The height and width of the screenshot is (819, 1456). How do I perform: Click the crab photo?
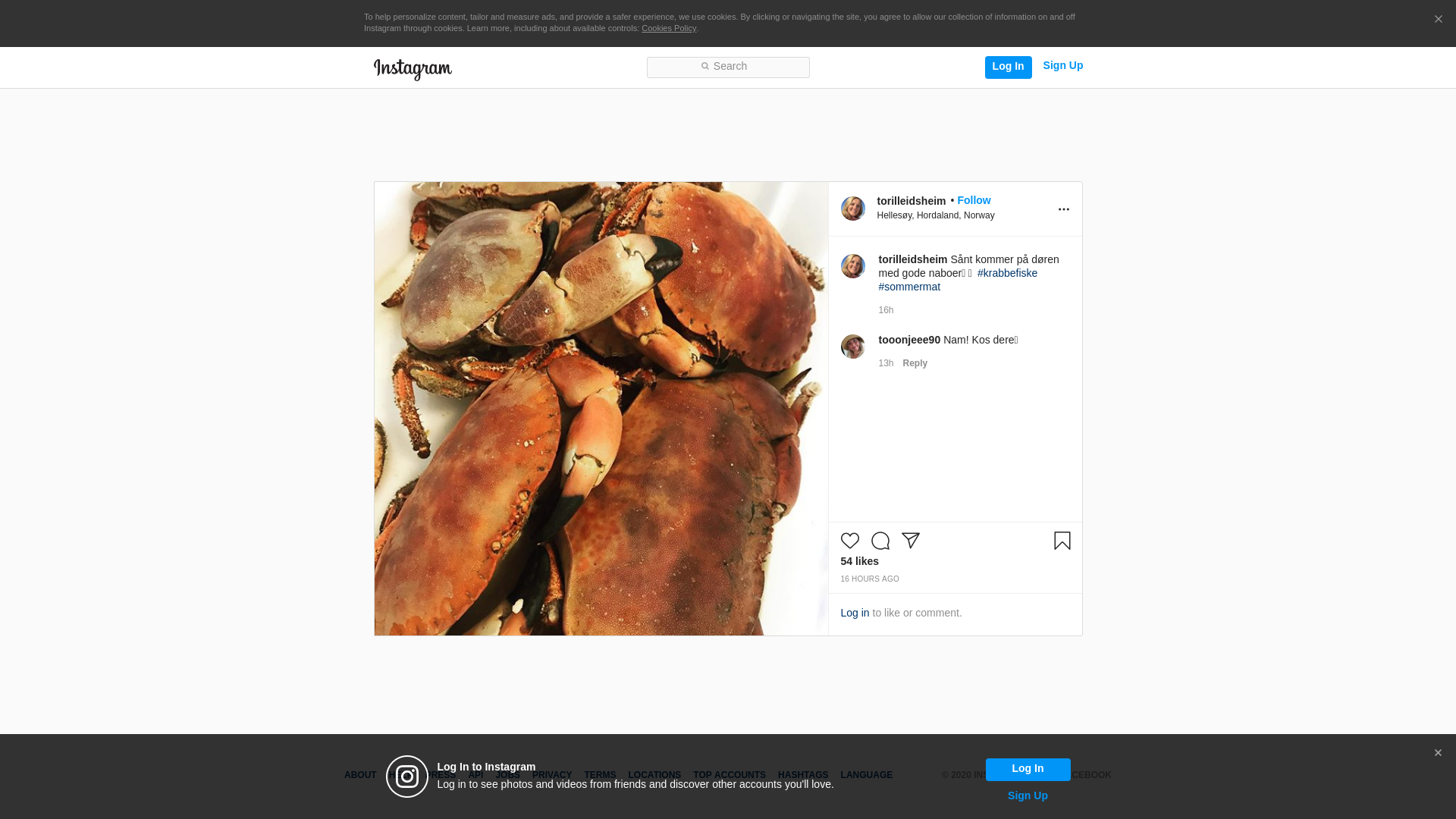point(601,408)
